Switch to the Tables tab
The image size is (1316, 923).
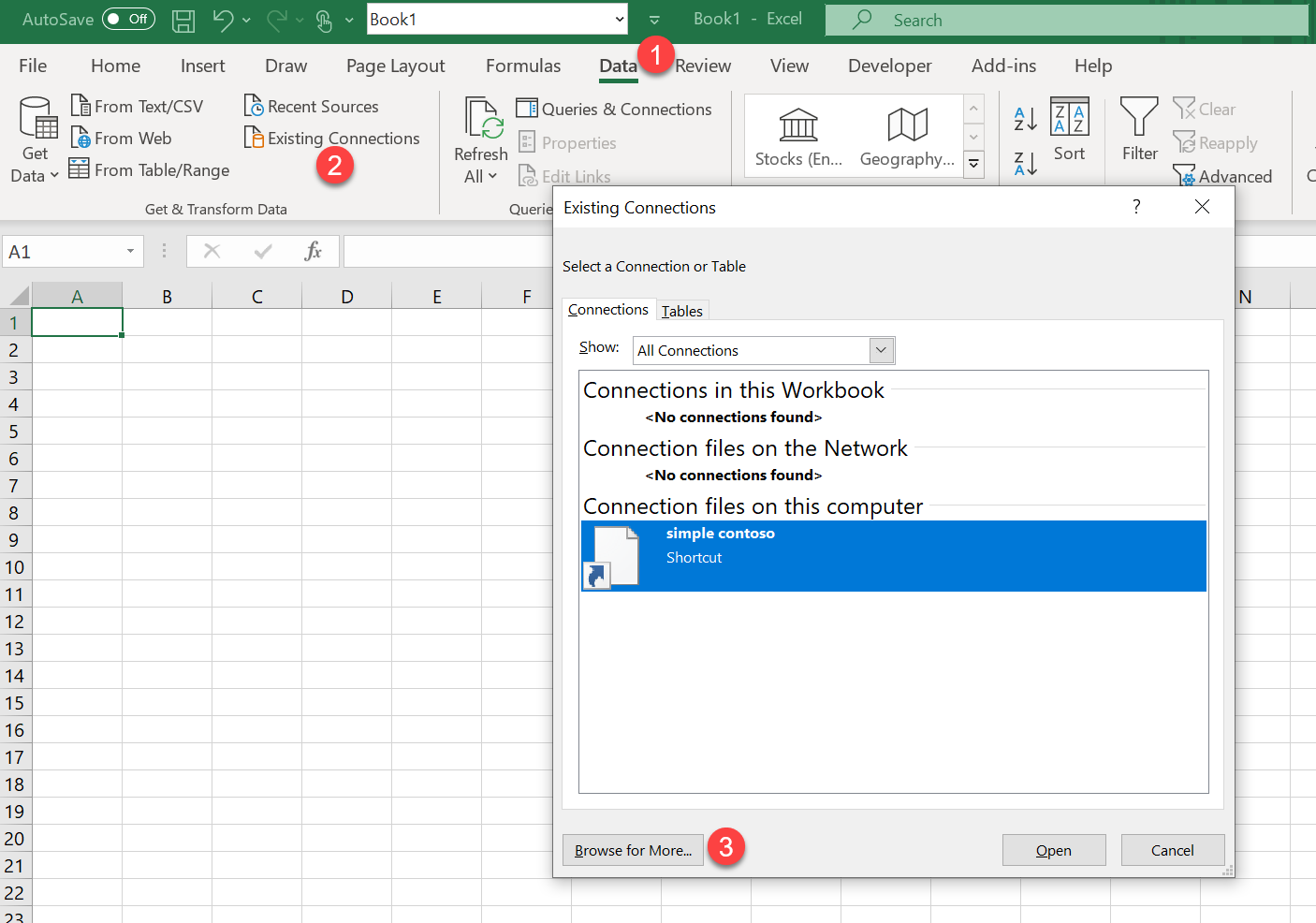(x=681, y=311)
